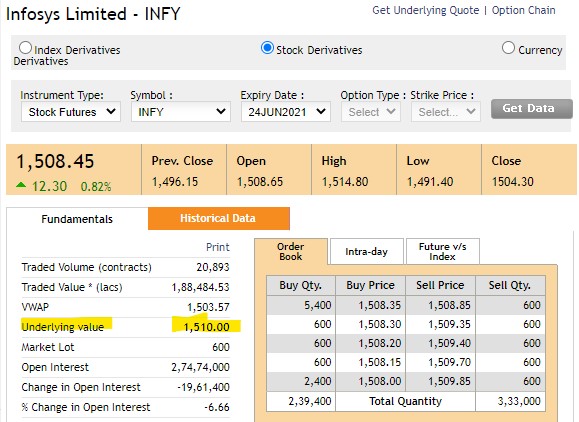579x422 pixels.
Task: Click buy price 1,508.20
Action: click(x=380, y=343)
